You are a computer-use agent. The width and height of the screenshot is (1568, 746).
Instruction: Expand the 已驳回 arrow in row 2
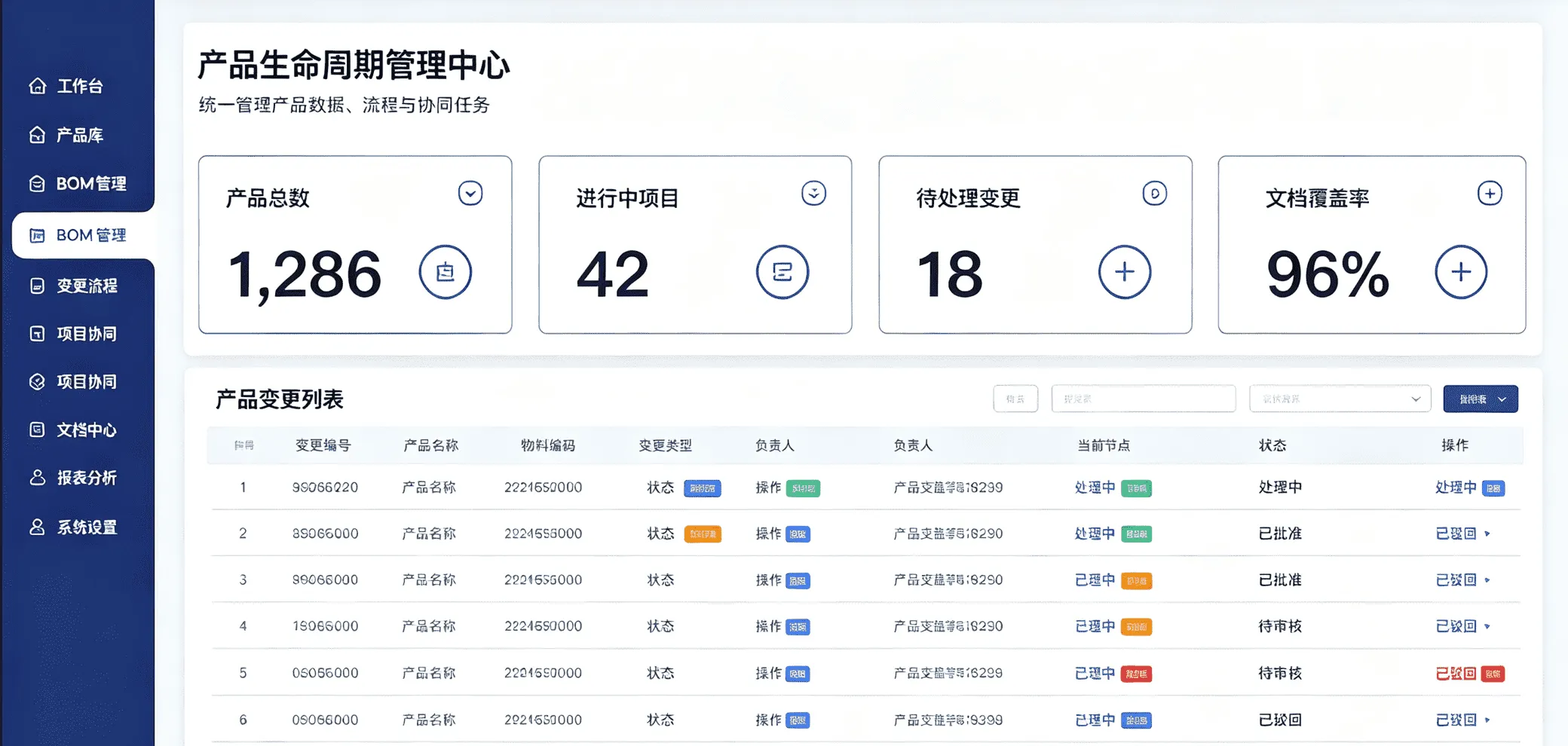click(1487, 534)
